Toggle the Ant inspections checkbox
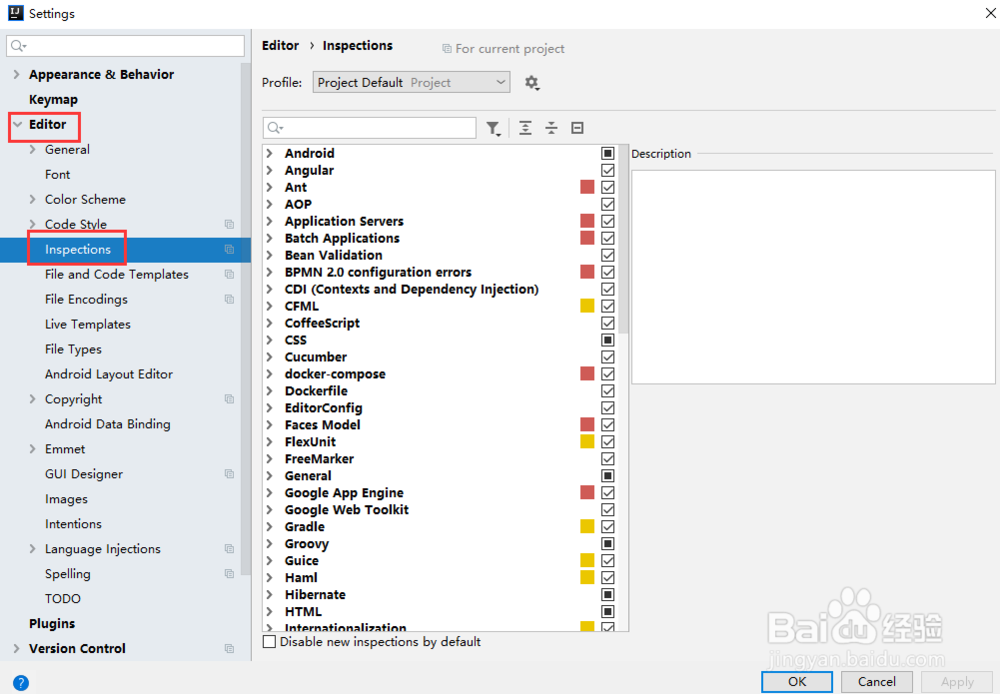Screen dimensions: 1000x694 pos(607,187)
